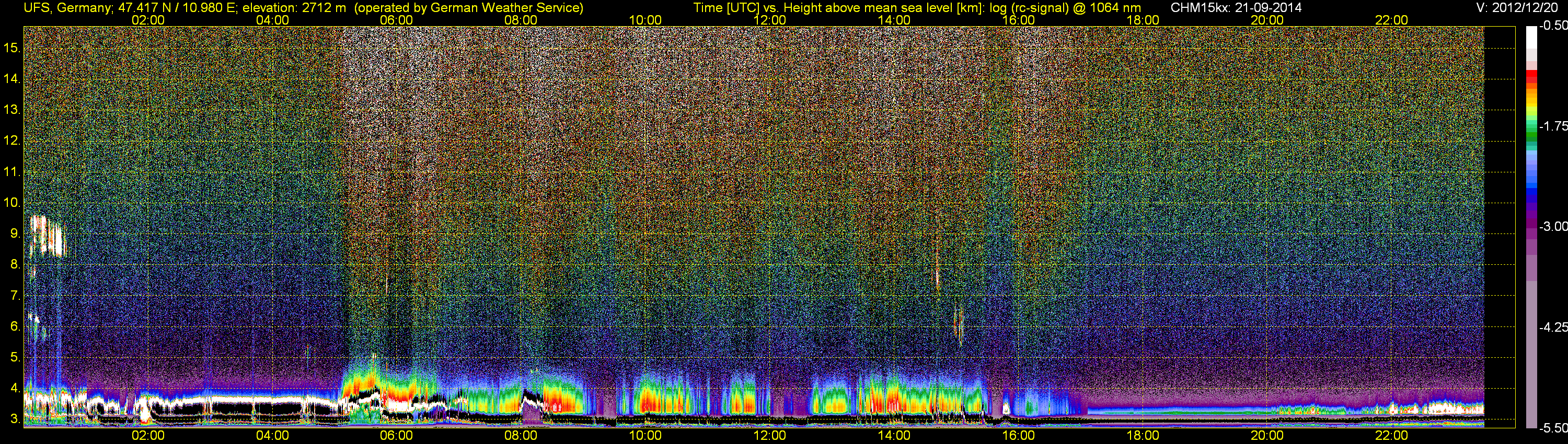The width and height of the screenshot is (1568, 444).
Task: Click the 6 km height axis label
Action: point(15,326)
